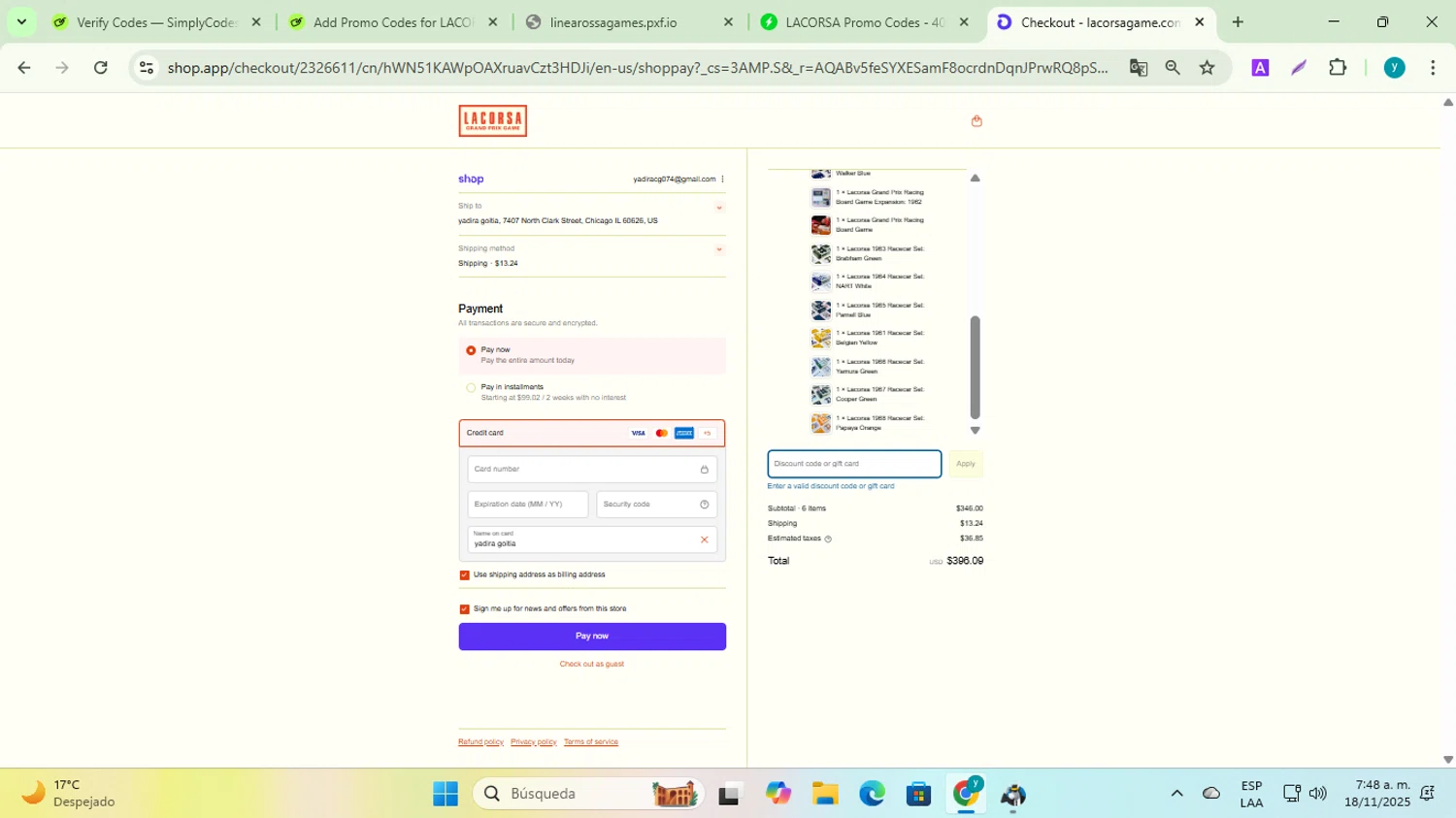Show estimated taxes info tooltip
The height and width of the screenshot is (818, 1456).
[x=828, y=539]
